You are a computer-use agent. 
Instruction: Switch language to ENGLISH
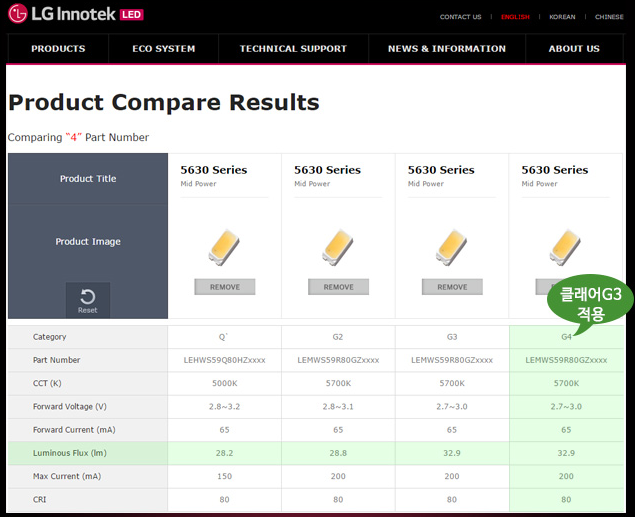click(x=515, y=17)
